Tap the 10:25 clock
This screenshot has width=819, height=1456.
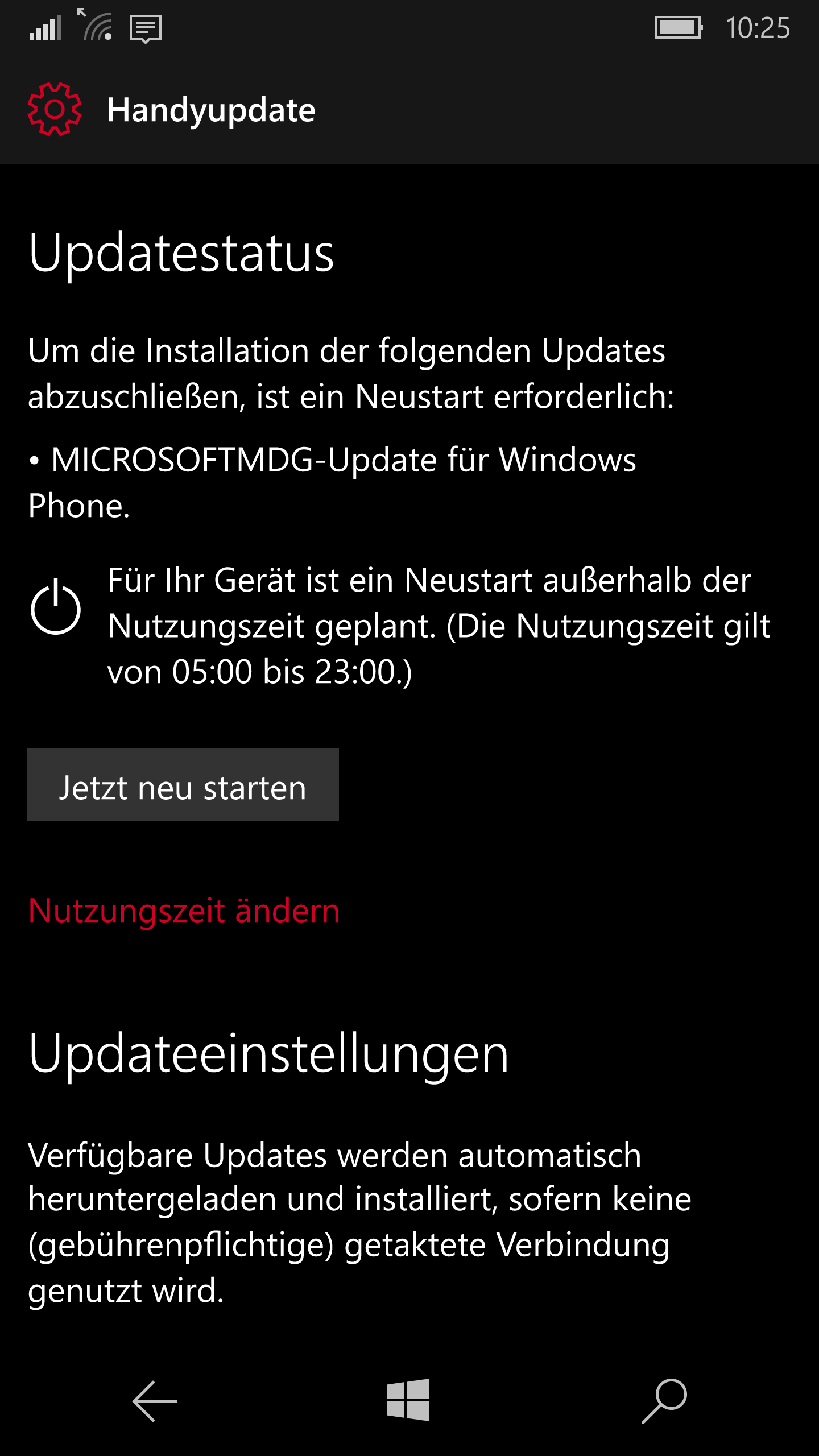758,28
